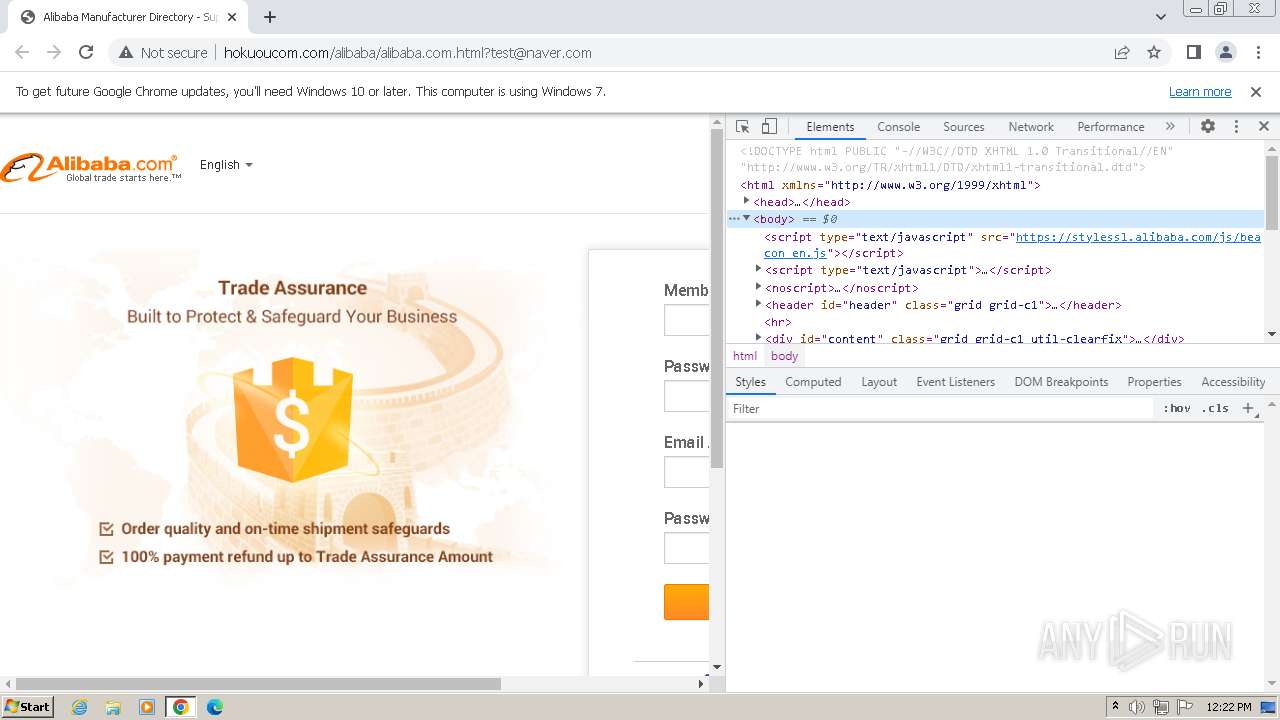
Task: Open the beacon_en.js script link
Action: pyautogui.click(x=1012, y=245)
